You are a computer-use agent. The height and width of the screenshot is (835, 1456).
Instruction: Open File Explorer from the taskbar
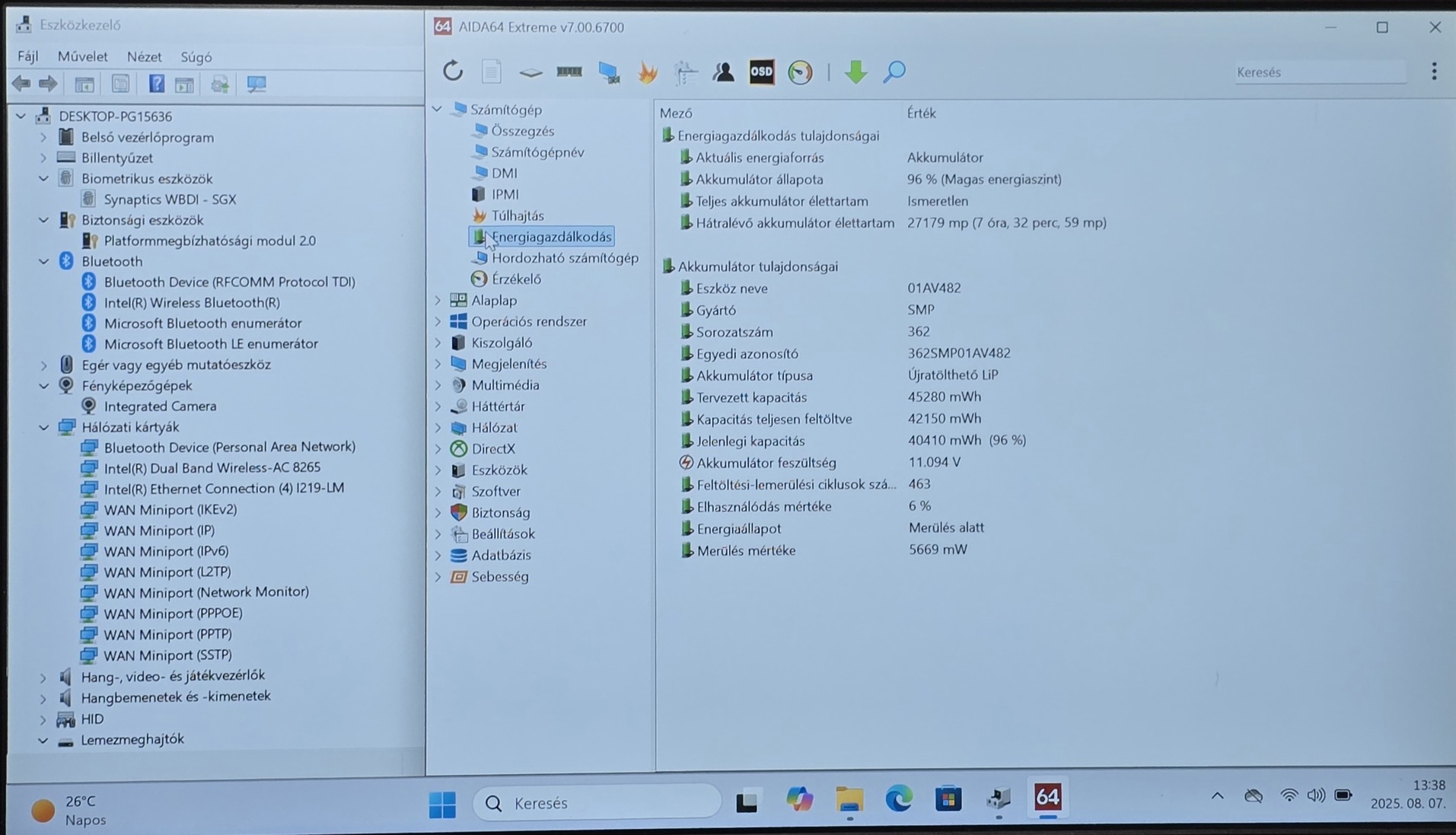pyautogui.click(x=849, y=799)
